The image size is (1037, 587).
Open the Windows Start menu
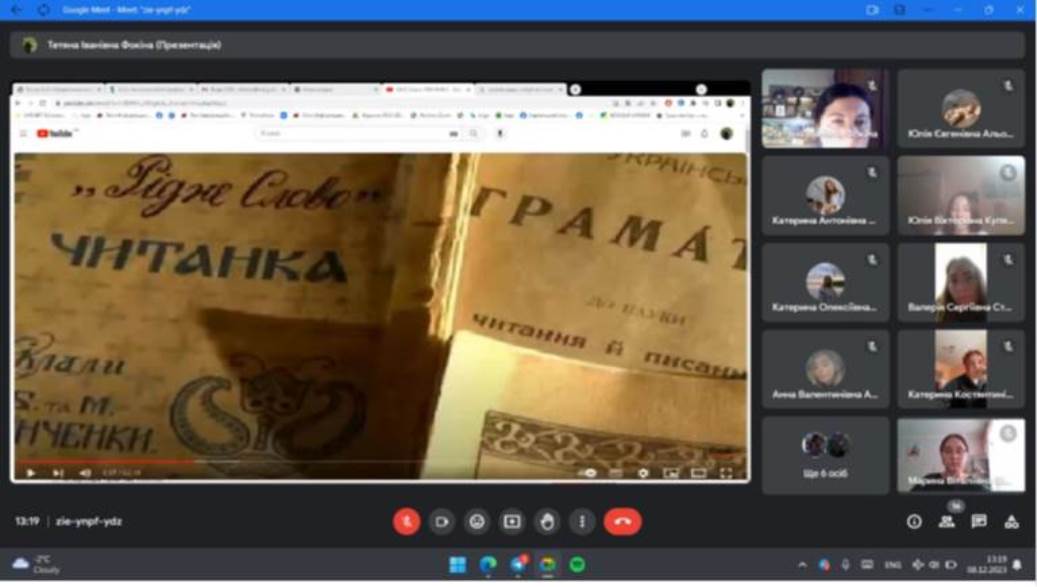pyautogui.click(x=457, y=565)
